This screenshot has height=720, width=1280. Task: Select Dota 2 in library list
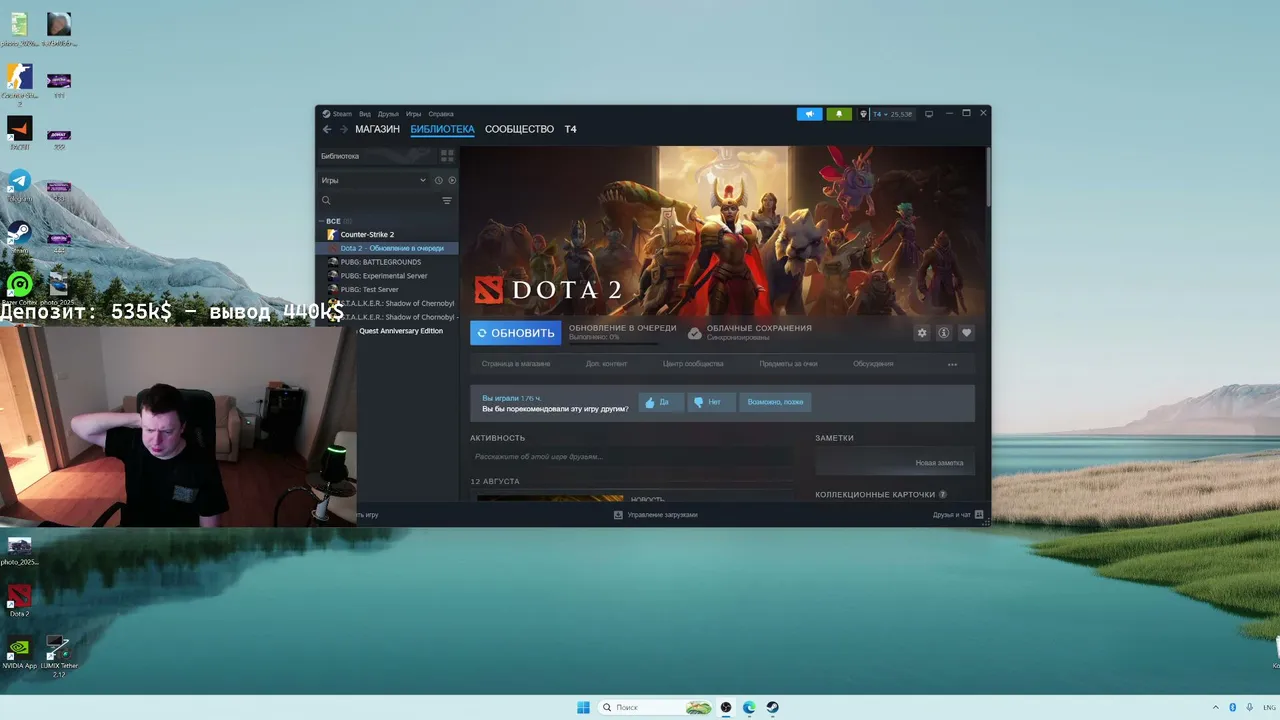[387, 248]
